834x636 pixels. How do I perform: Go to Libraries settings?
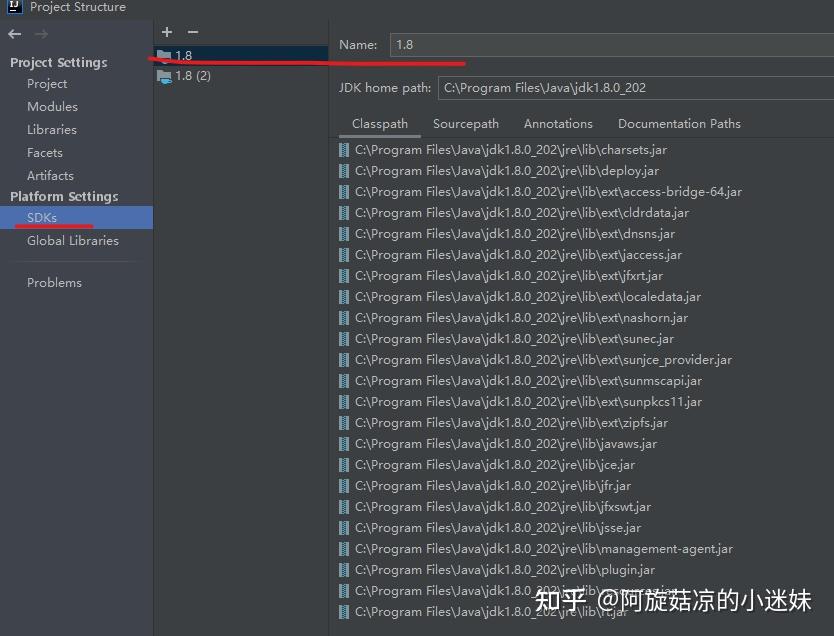52,129
